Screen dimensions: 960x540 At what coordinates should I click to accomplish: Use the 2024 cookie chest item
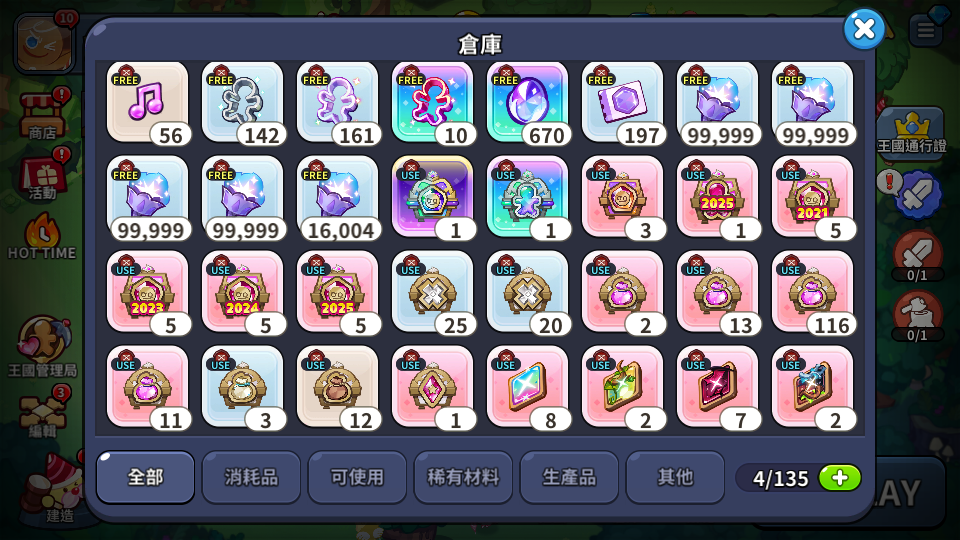pyautogui.click(x=242, y=293)
